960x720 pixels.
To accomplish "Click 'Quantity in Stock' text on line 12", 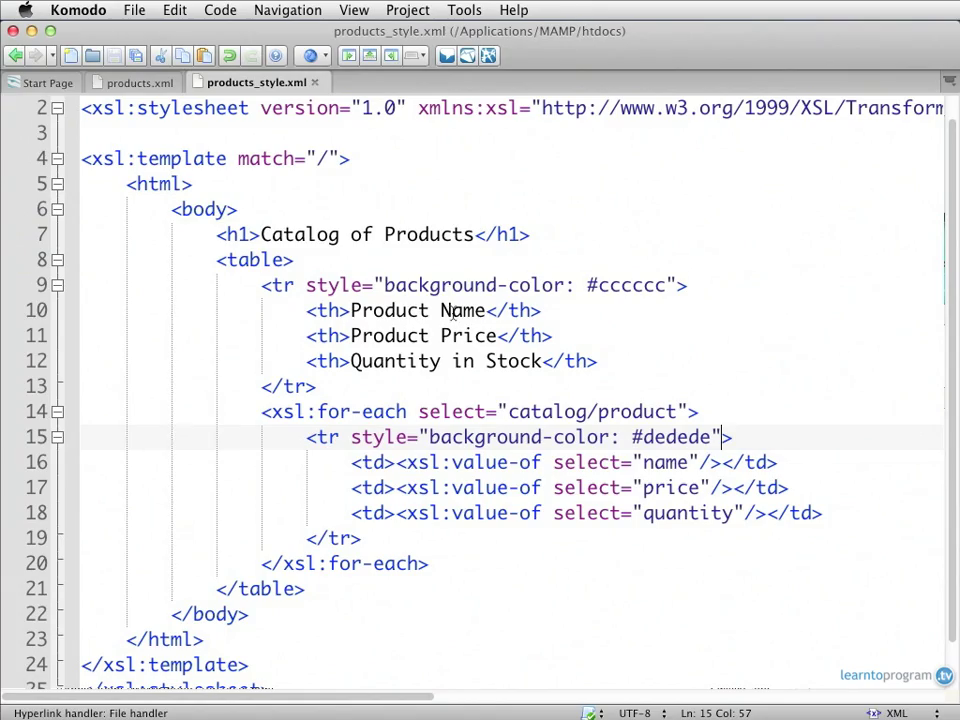I will click(446, 361).
